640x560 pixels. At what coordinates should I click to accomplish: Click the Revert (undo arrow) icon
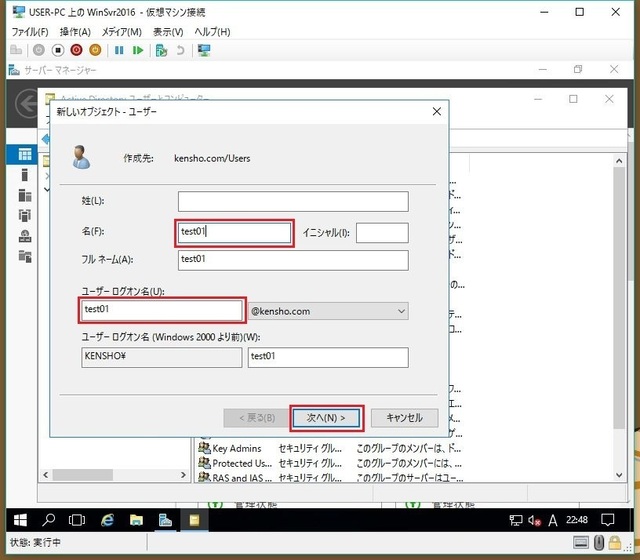(180, 49)
